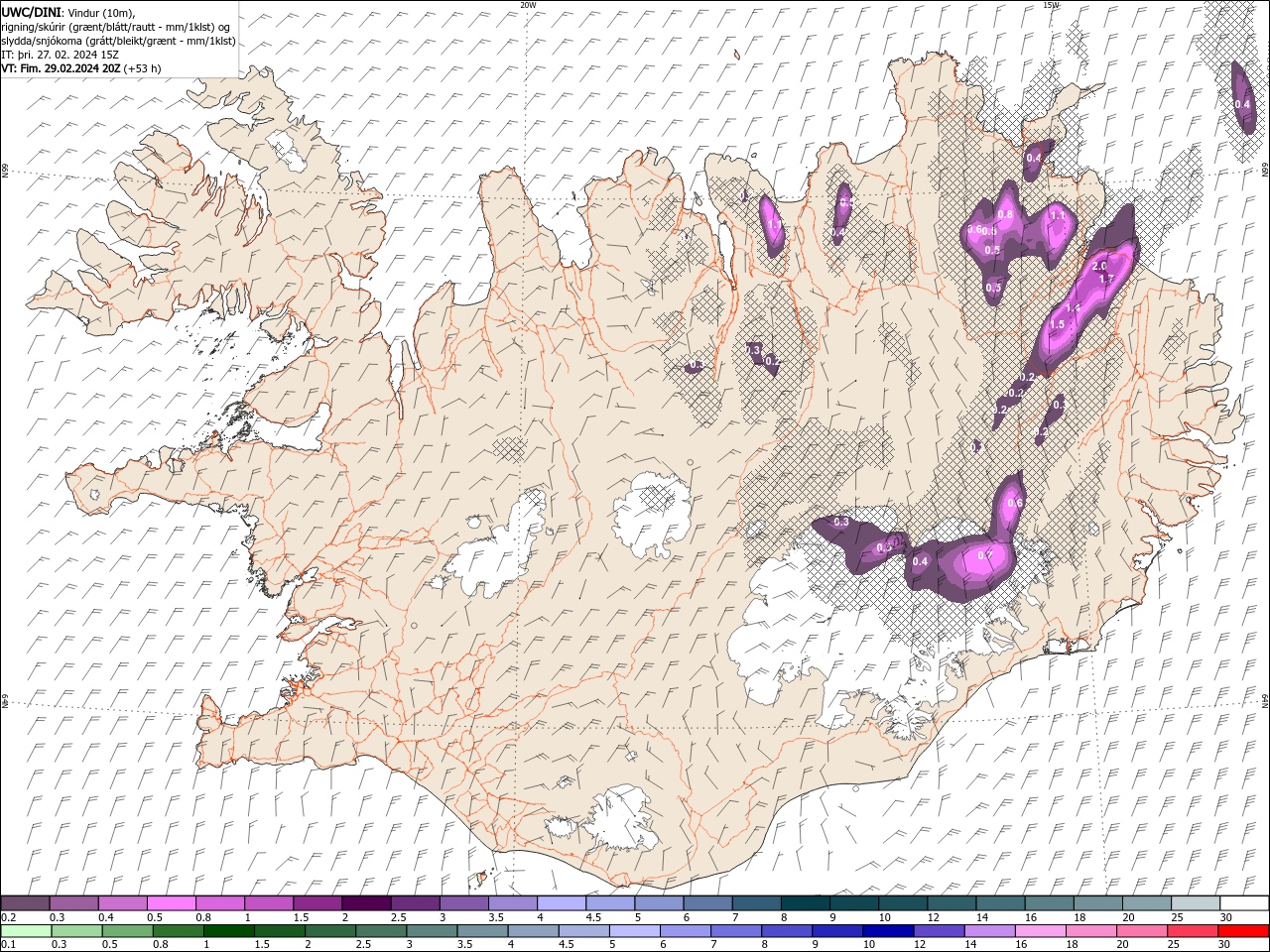
Task: Click the white swatch labeled 30 in the top legend row
Action: [1244, 903]
